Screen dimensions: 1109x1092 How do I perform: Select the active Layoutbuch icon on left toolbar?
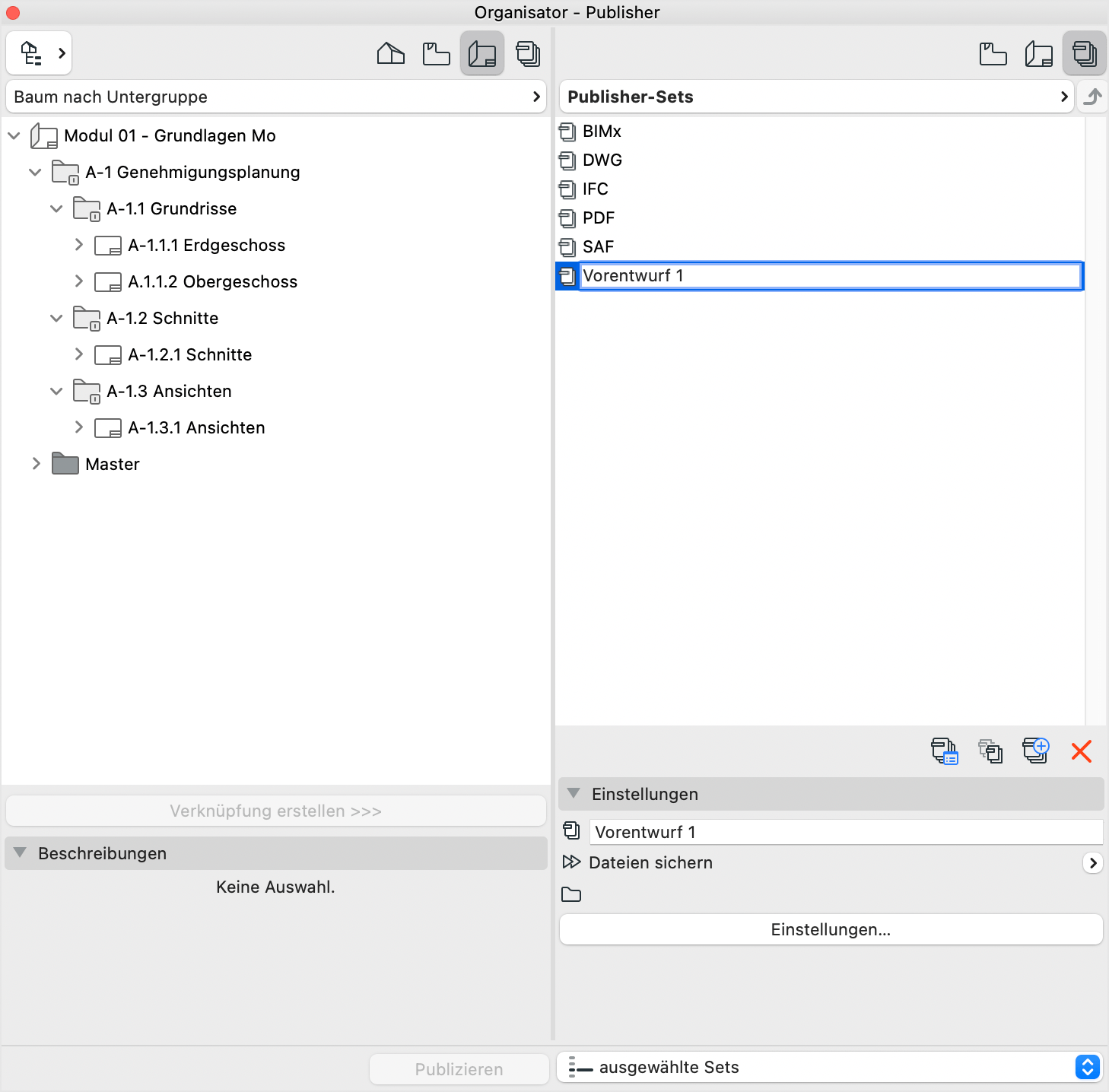482,53
